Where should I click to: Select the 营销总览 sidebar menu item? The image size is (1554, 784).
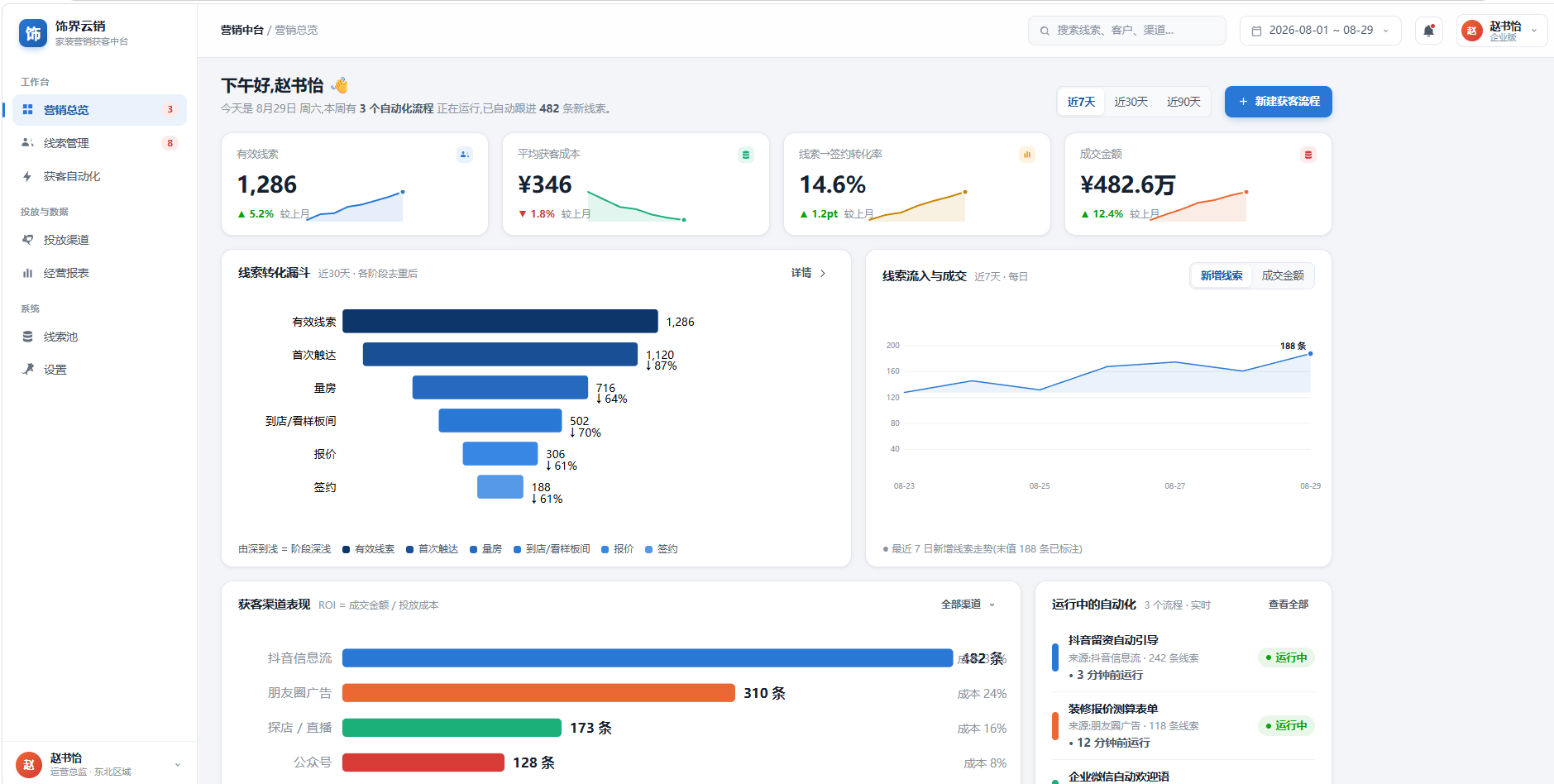point(99,110)
